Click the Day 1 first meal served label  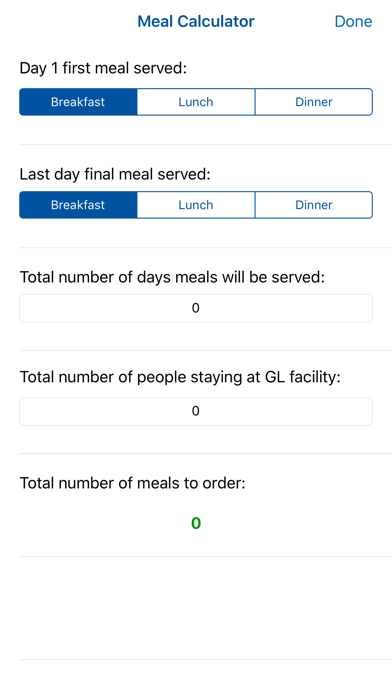click(103, 68)
